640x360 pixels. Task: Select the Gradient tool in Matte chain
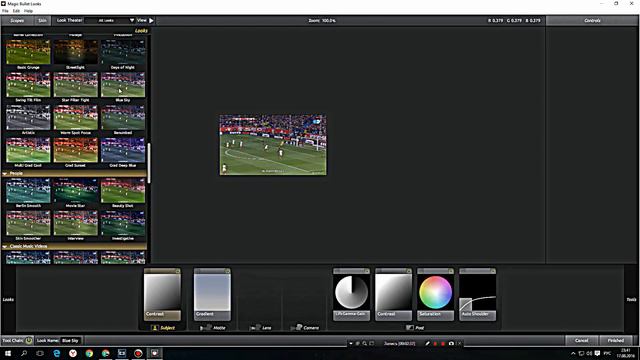(x=212, y=294)
